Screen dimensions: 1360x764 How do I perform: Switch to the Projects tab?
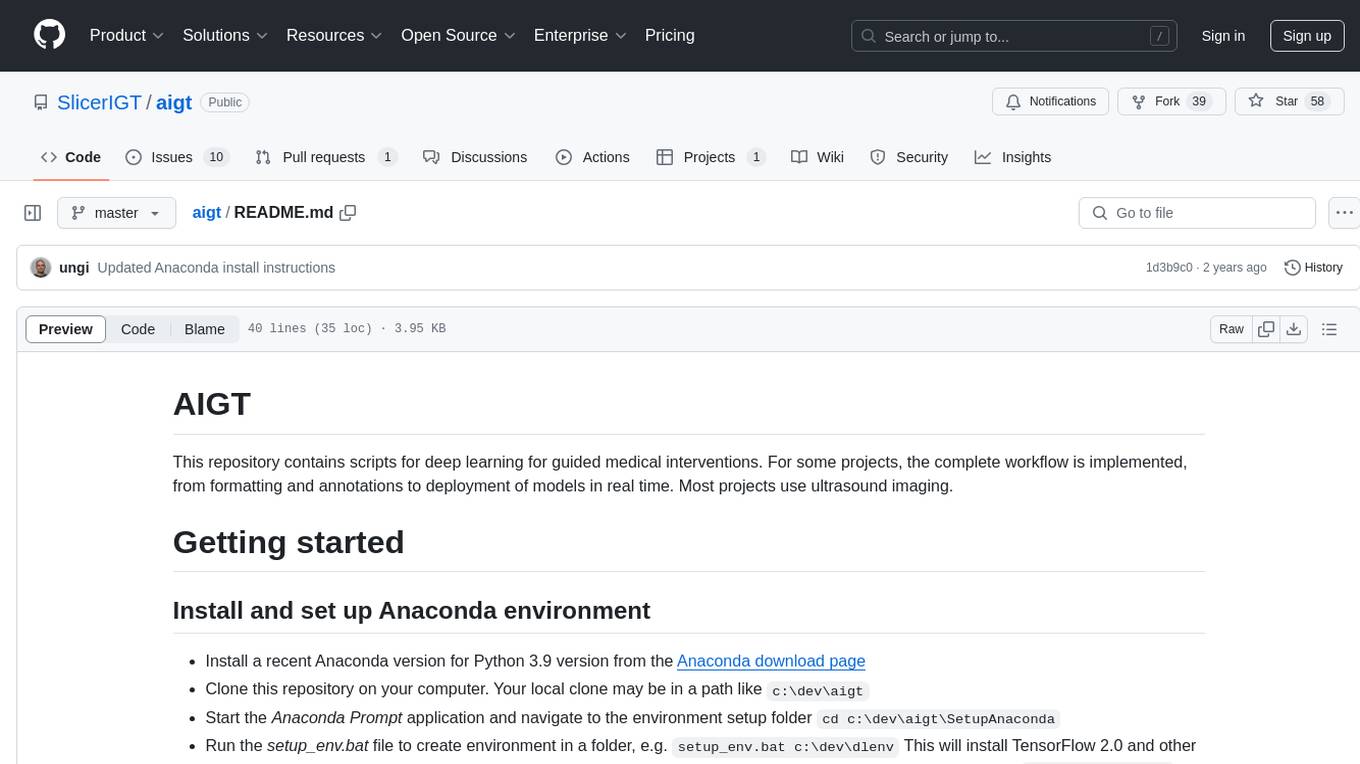click(x=710, y=157)
